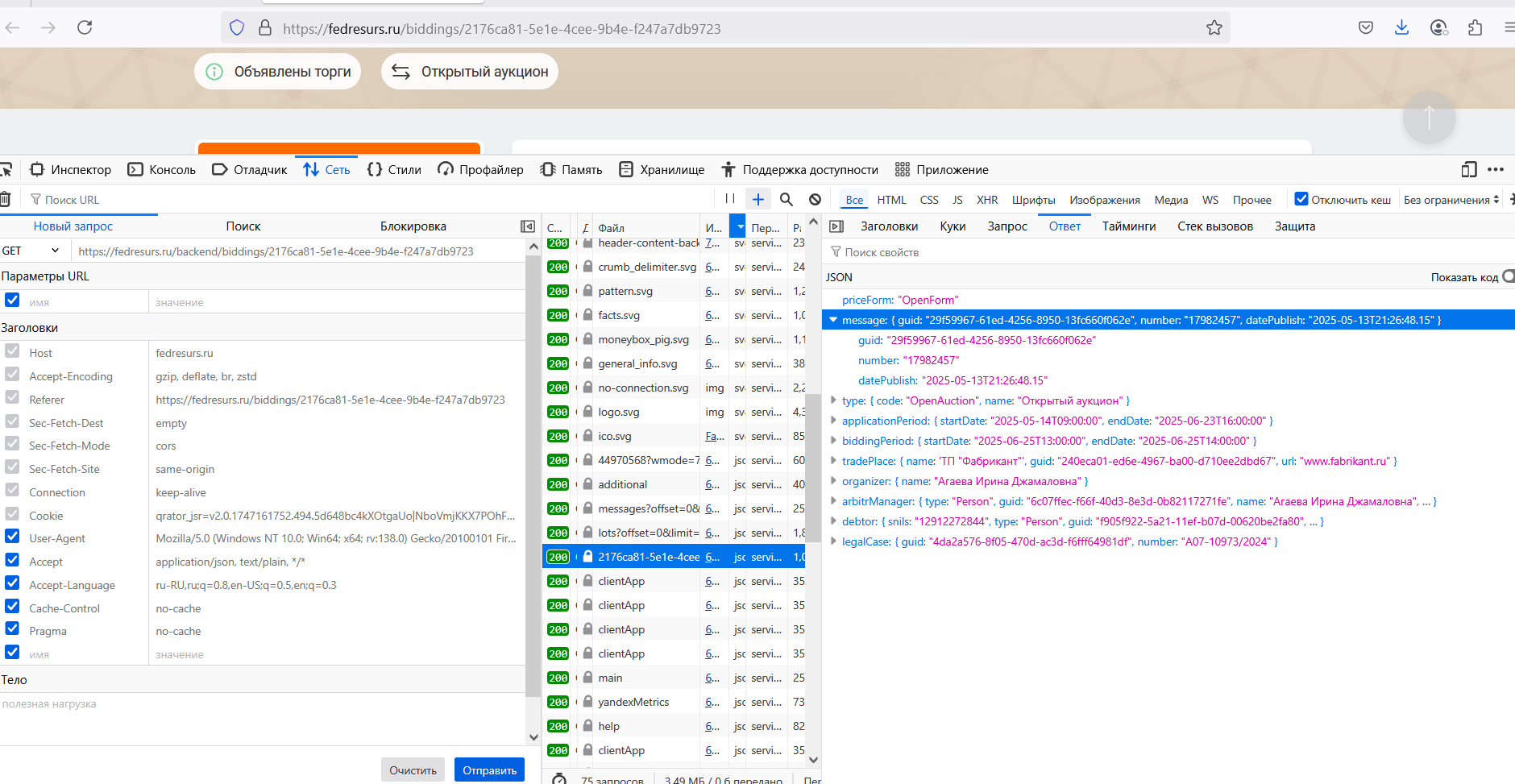Uncheck the 'Отключить кеш' checkbox
The height and width of the screenshot is (784, 1515).
(x=1301, y=199)
